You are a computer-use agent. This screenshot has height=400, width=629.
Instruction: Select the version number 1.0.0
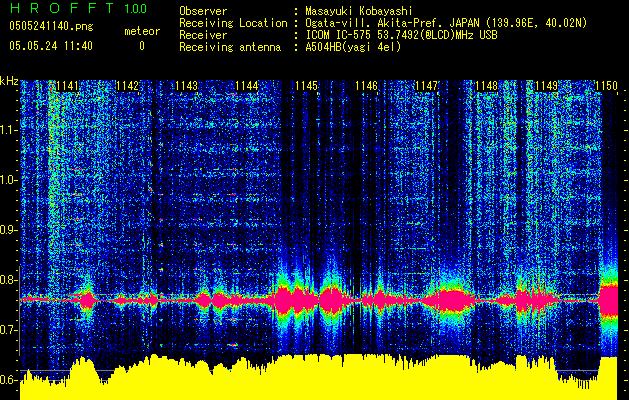pyautogui.click(x=135, y=8)
